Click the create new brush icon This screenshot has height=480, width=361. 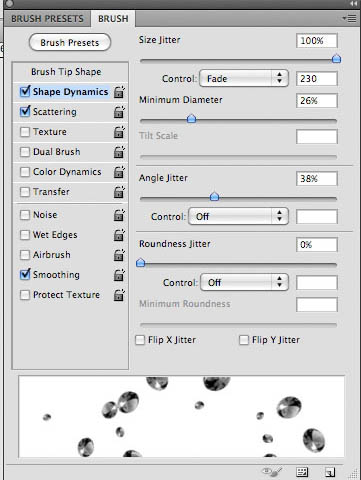(x=330, y=472)
